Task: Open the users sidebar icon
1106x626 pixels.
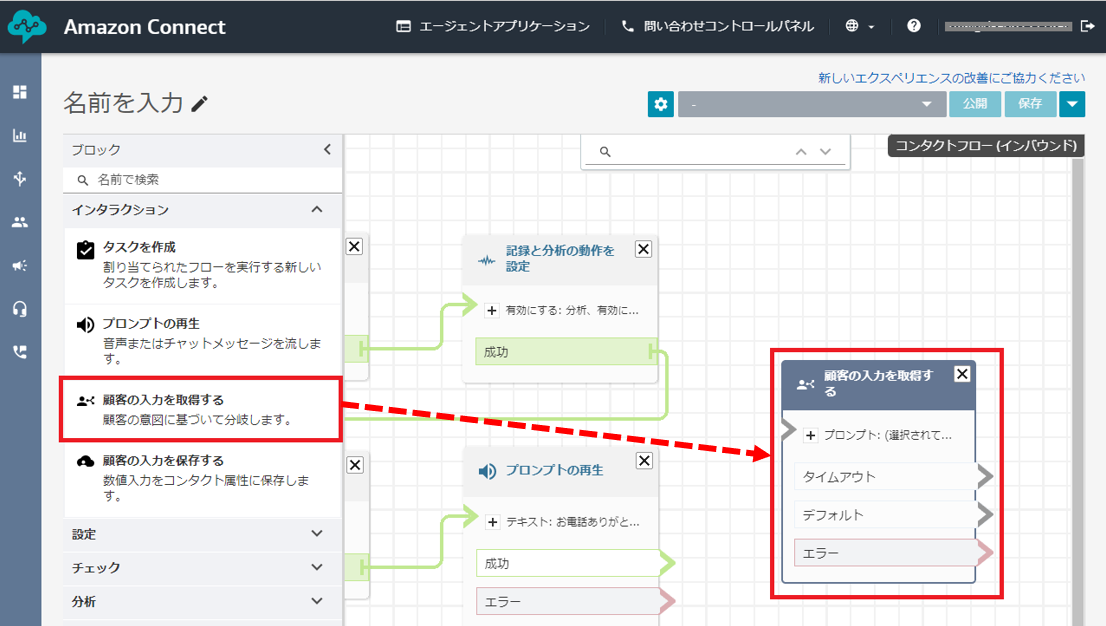Action: tap(20, 222)
